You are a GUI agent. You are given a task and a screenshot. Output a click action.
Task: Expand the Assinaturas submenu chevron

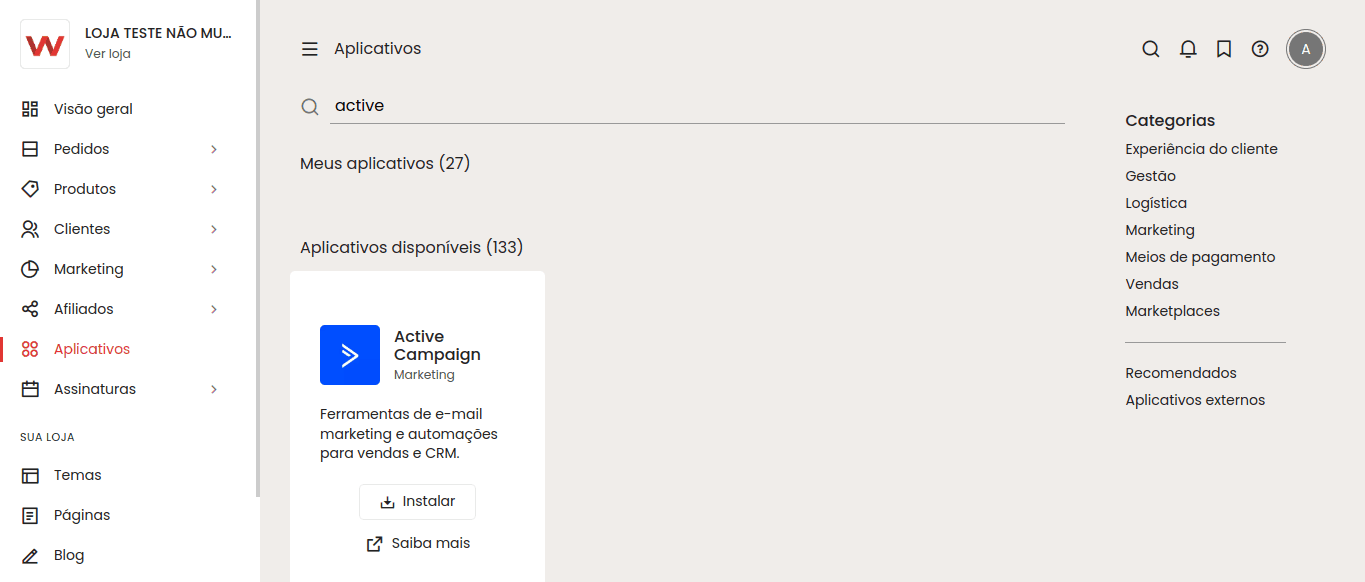[x=214, y=389]
